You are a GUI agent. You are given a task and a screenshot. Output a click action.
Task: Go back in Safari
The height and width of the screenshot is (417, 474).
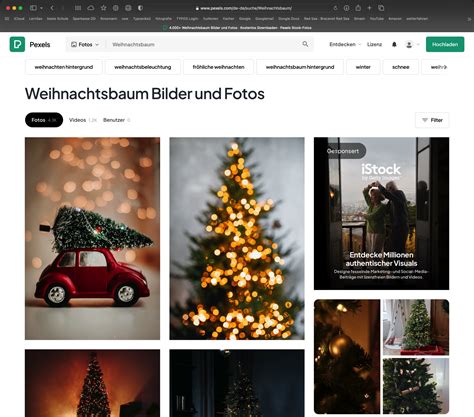52,8
